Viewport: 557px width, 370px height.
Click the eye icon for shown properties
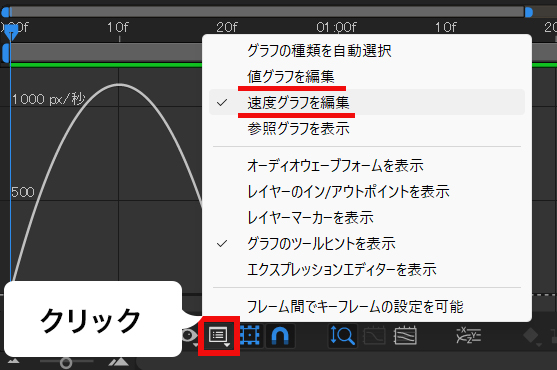pos(190,336)
